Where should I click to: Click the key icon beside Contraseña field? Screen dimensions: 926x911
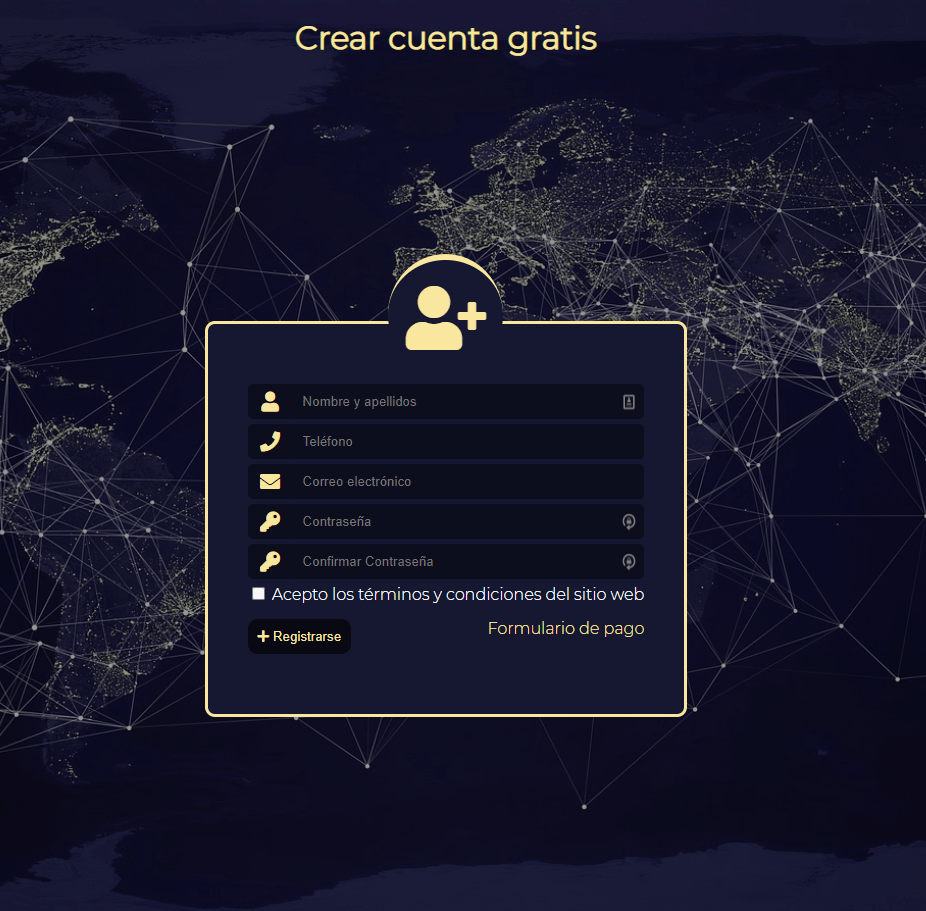(270, 522)
